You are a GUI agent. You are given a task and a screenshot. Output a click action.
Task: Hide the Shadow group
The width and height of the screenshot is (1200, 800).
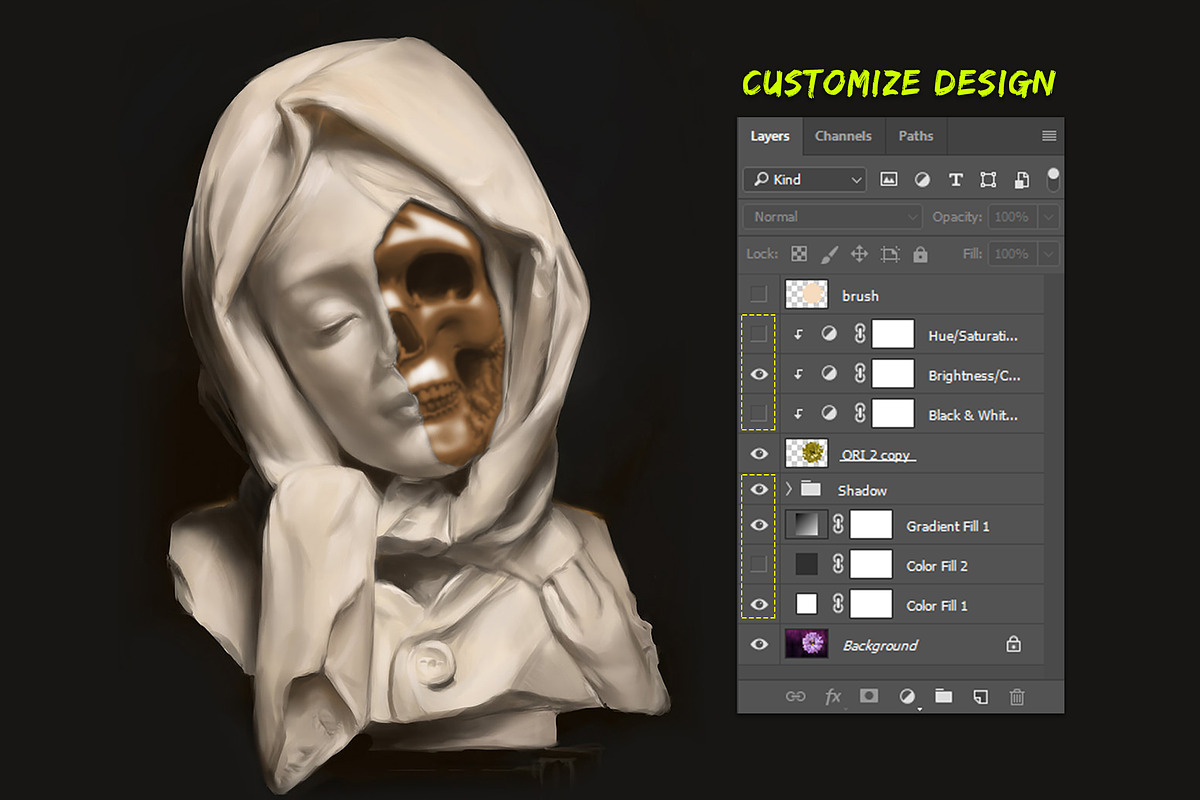click(759, 489)
